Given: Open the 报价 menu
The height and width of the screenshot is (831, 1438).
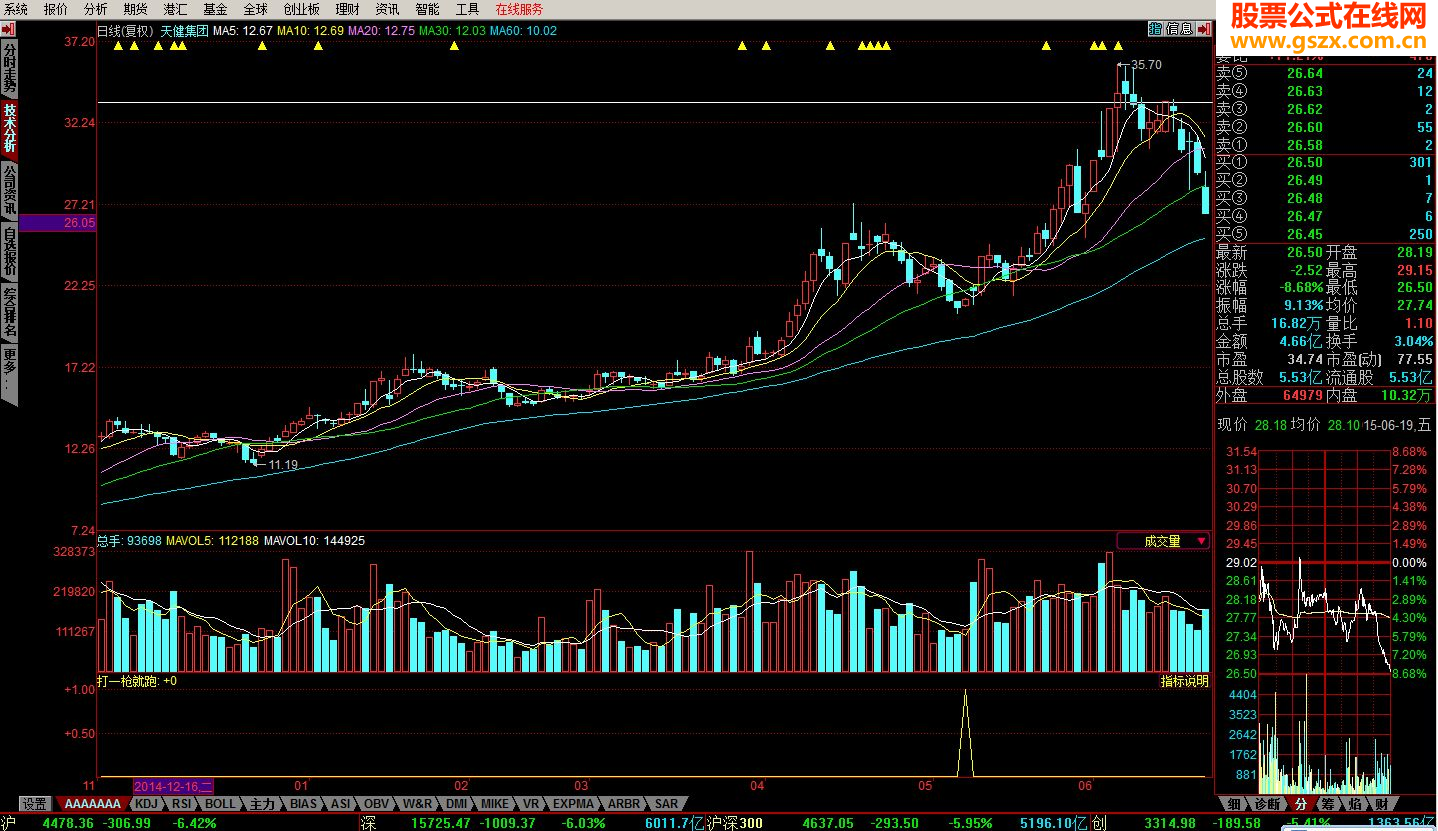Looking at the screenshot, I should tap(56, 9).
